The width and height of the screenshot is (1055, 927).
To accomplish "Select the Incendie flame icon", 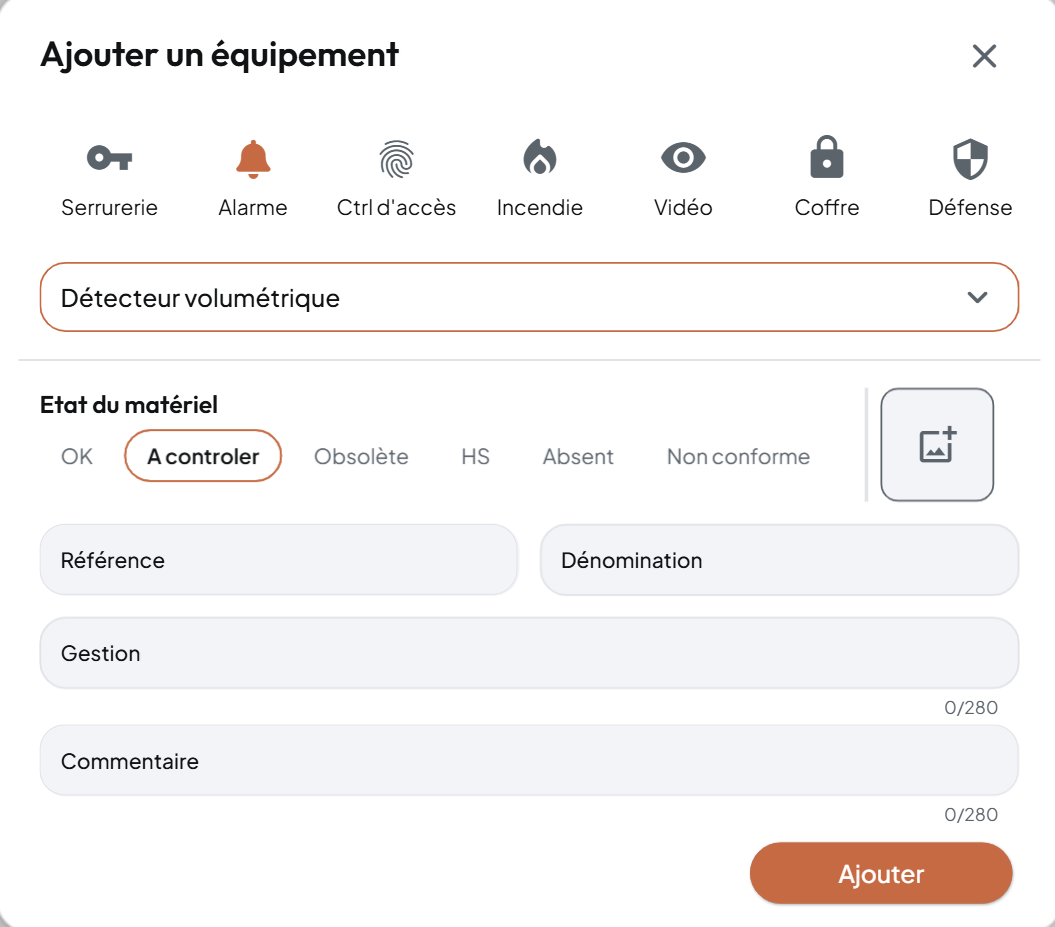I will pyautogui.click(x=540, y=158).
